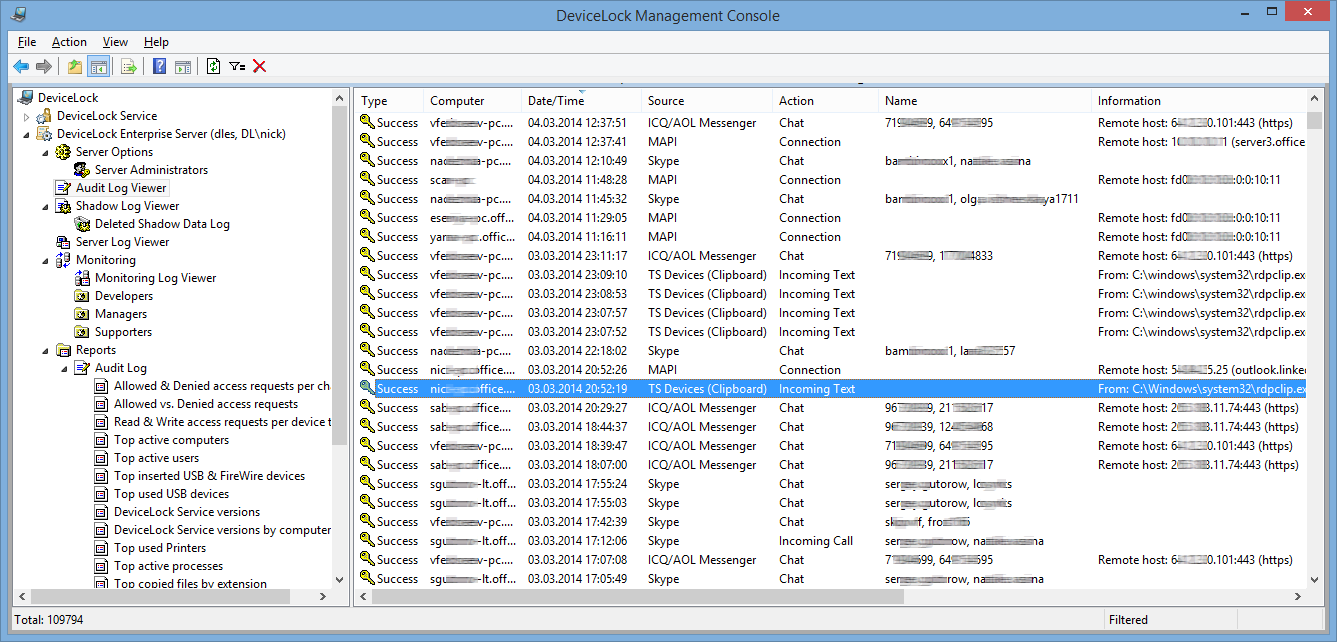The height and width of the screenshot is (642, 1337).
Task: Open Help via the blue question-mark icon
Action: click(160, 67)
